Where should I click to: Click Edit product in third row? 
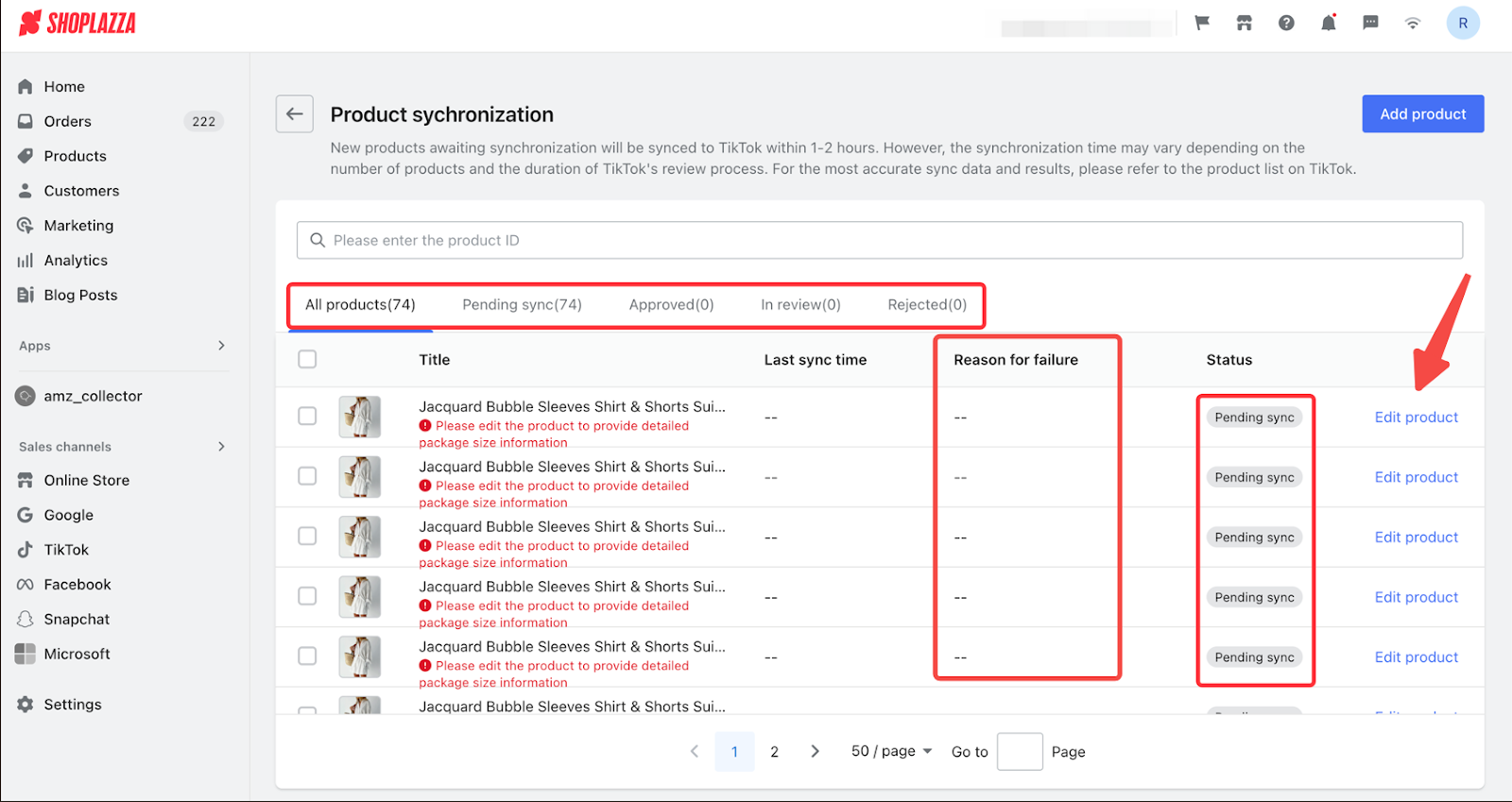pos(1416,537)
